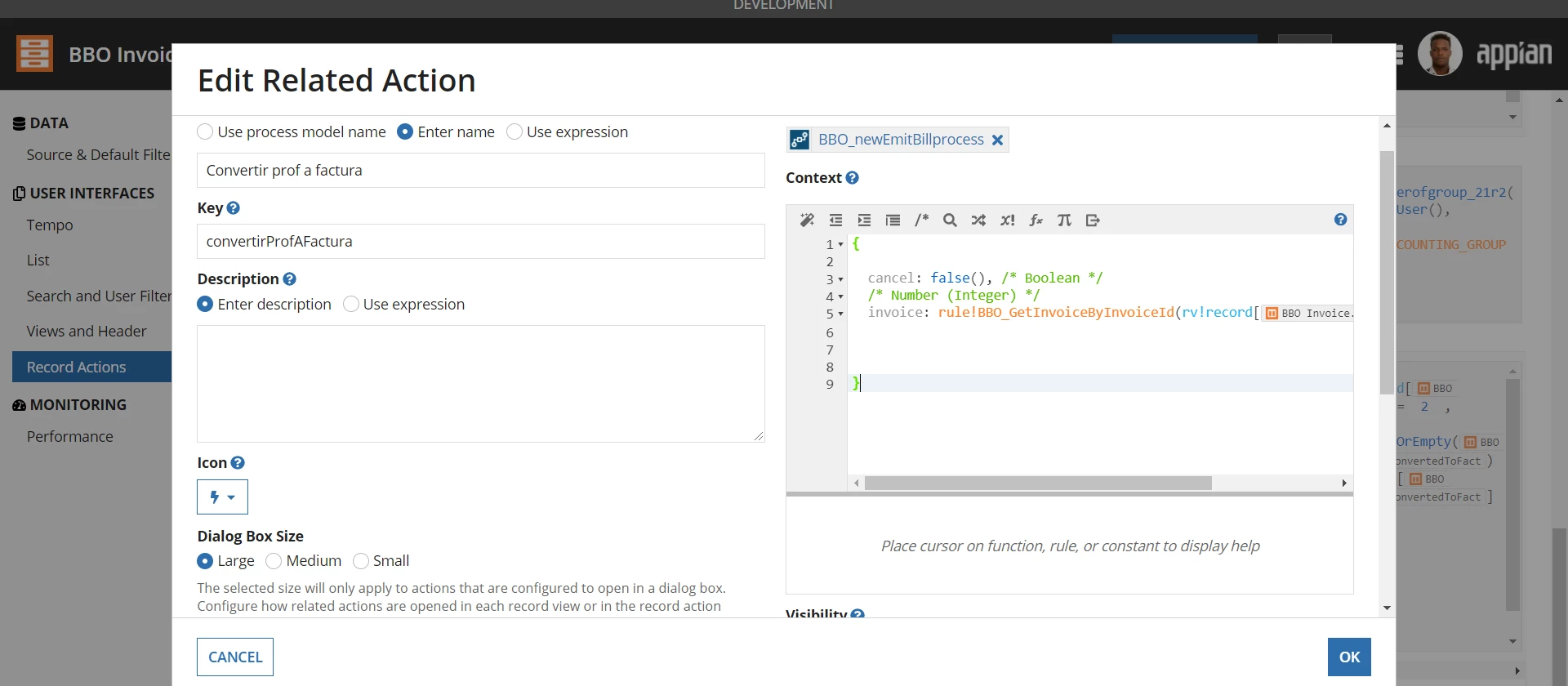Collapse code fold arrow on line 1
The width and height of the screenshot is (1568, 686).
click(840, 244)
